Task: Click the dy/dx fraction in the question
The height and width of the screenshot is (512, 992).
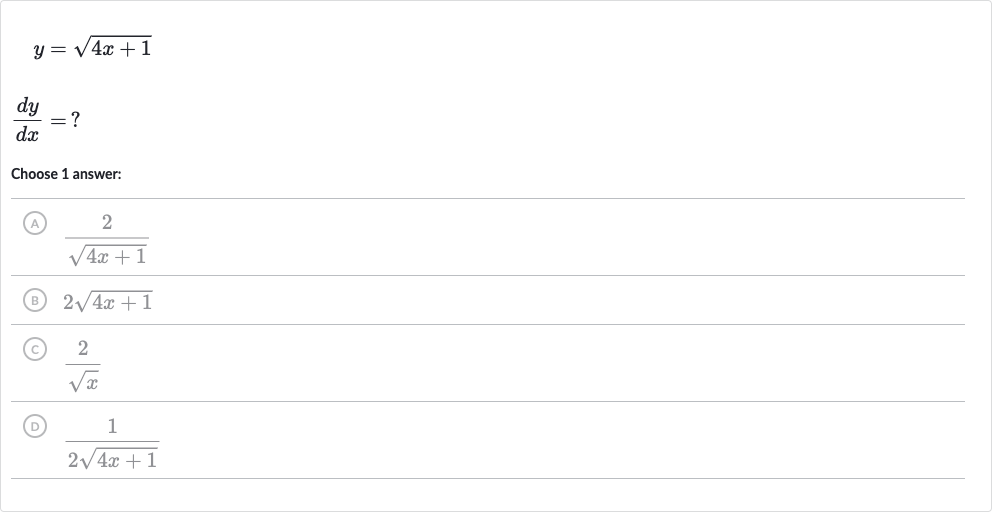Action: [28, 120]
